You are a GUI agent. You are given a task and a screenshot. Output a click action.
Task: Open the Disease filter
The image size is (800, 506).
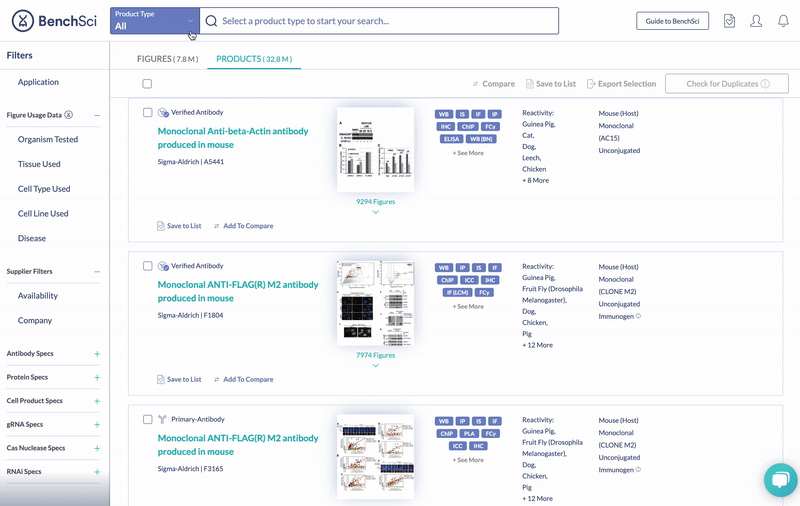pos(32,238)
